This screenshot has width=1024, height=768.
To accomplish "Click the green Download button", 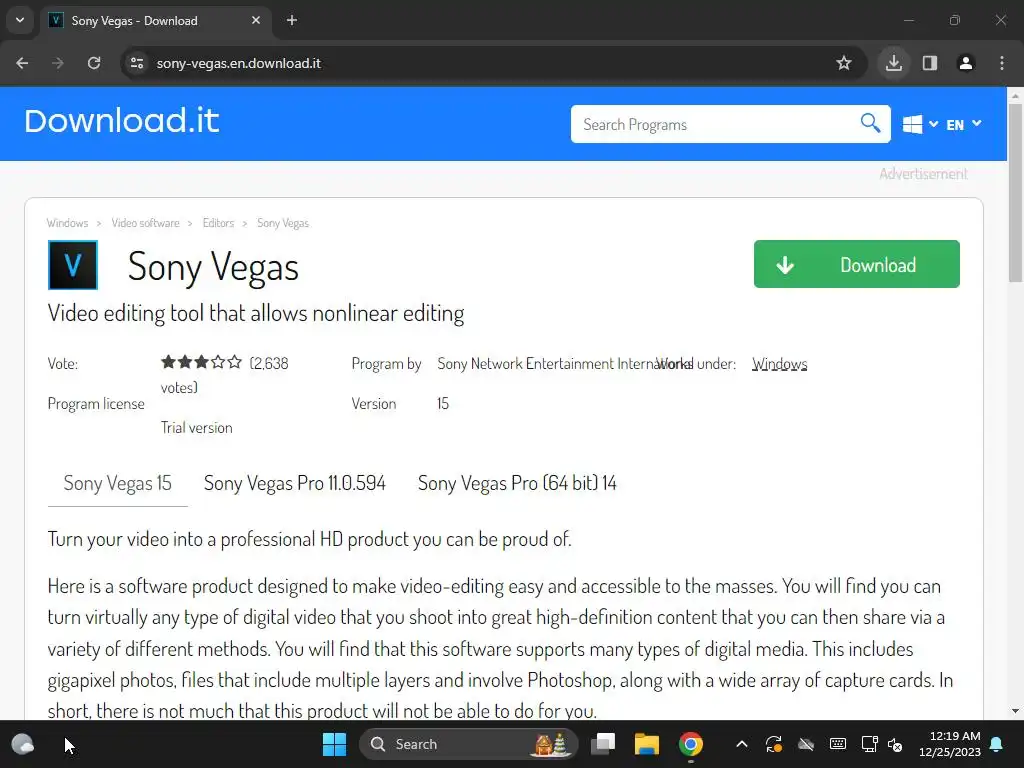I will [x=856, y=264].
